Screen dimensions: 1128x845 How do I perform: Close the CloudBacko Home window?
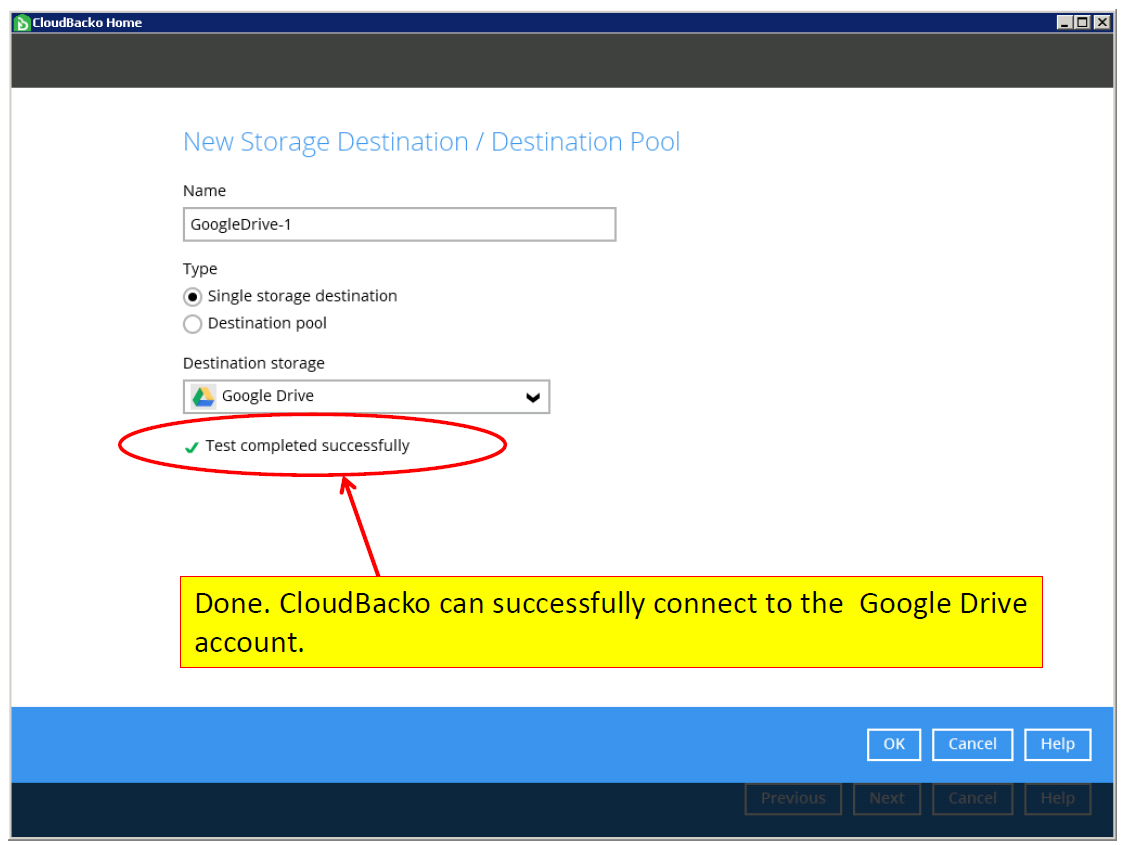tap(1101, 22)
